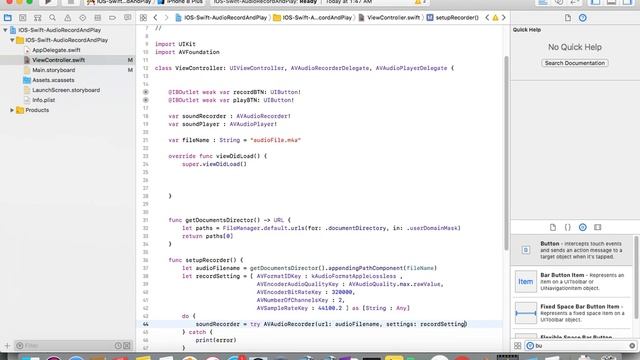640x360 pixels.
Task: Open the Issue navigator triangle icon
Action: point(67,18)
